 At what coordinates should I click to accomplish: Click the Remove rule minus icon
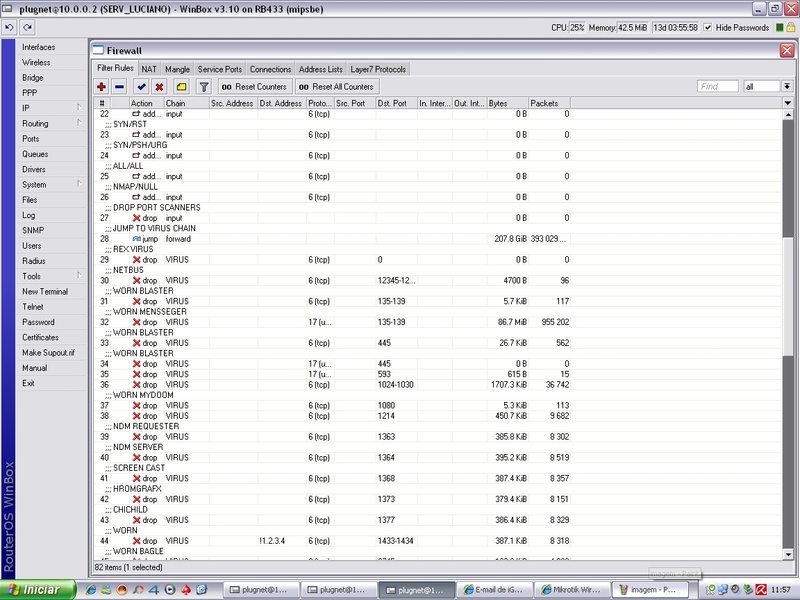pos(119,87)
